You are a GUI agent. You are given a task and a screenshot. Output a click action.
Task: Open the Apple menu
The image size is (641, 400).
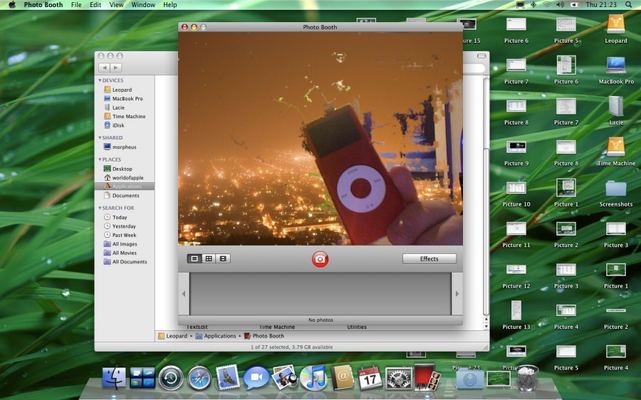(11, 5)
